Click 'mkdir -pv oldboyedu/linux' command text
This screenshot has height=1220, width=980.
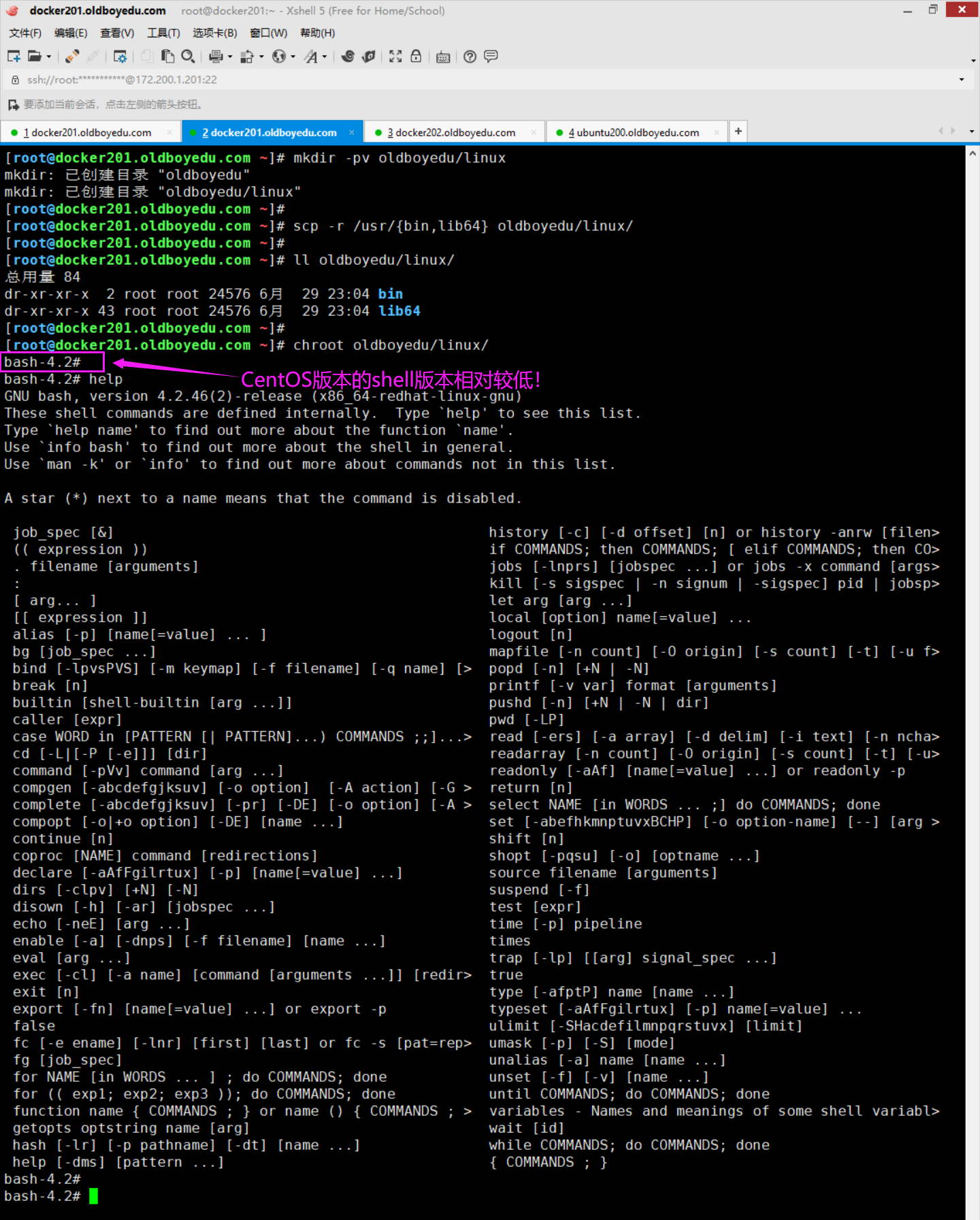click(399, 158)
